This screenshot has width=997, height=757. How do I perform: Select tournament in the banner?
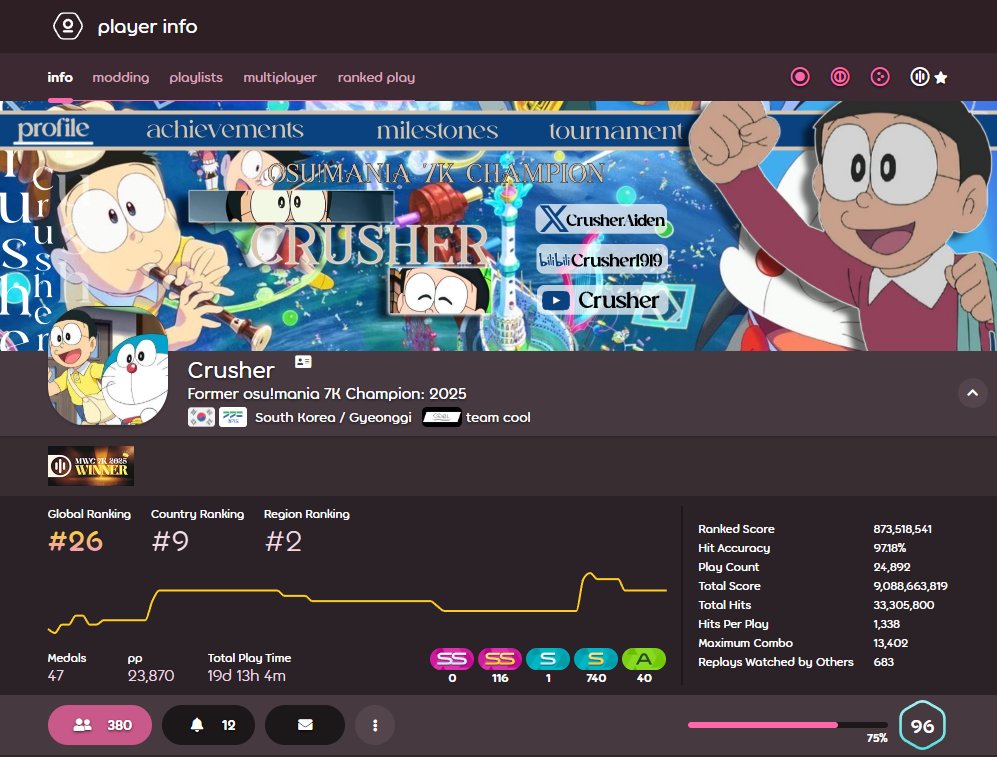click(x=615, y=130)
